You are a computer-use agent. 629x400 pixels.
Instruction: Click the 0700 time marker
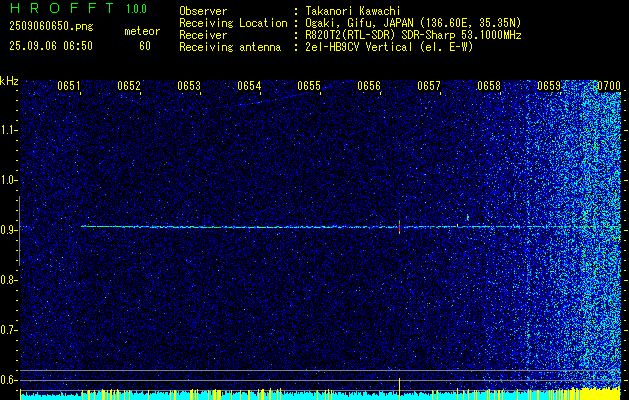click(609, 86)
